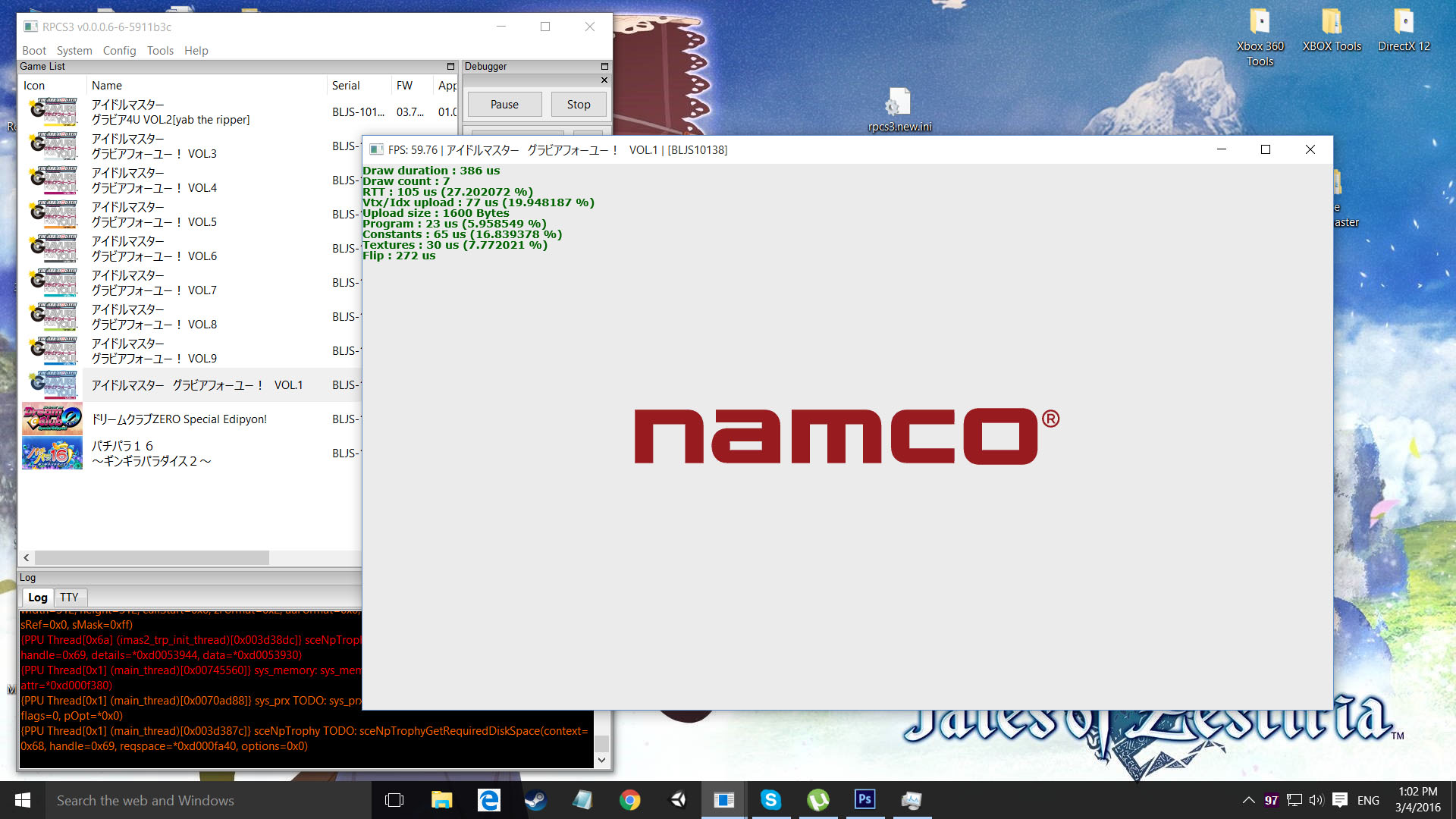Select the VOL.3 game icon
Screen dimensions: 1456x819
click(52, 146)
